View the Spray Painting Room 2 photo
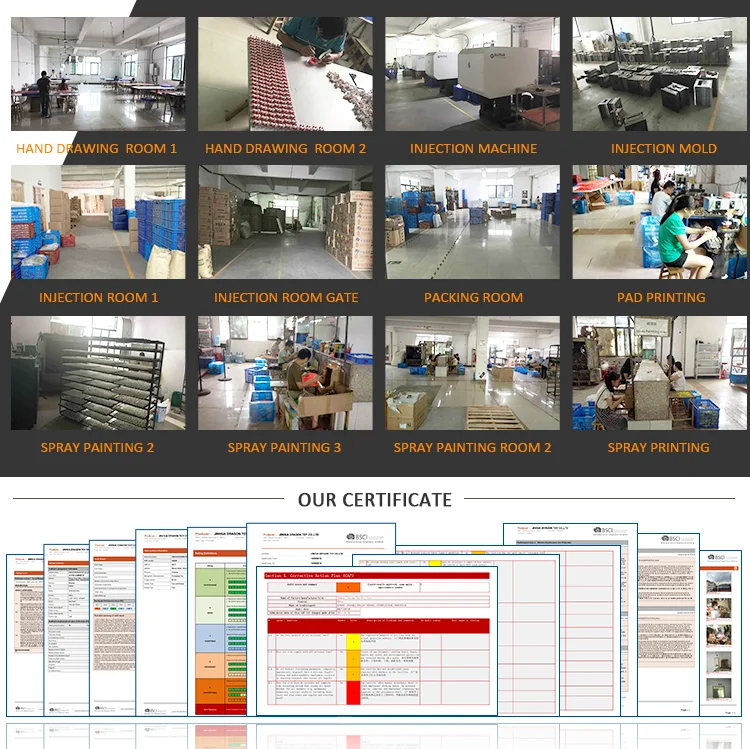The image size is (750, 749). 473,373
